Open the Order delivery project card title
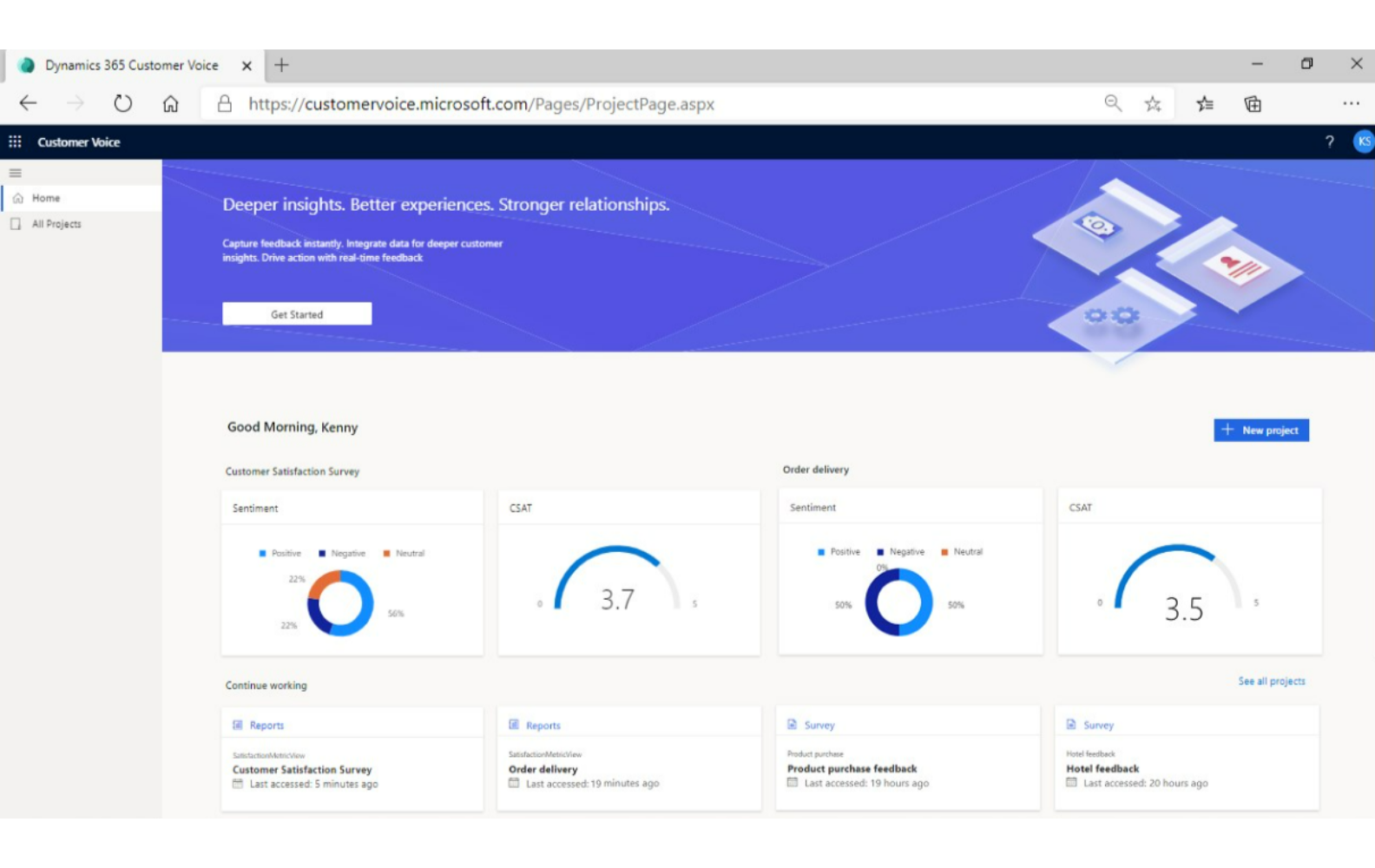1375x868 pixels. (543, 769)
